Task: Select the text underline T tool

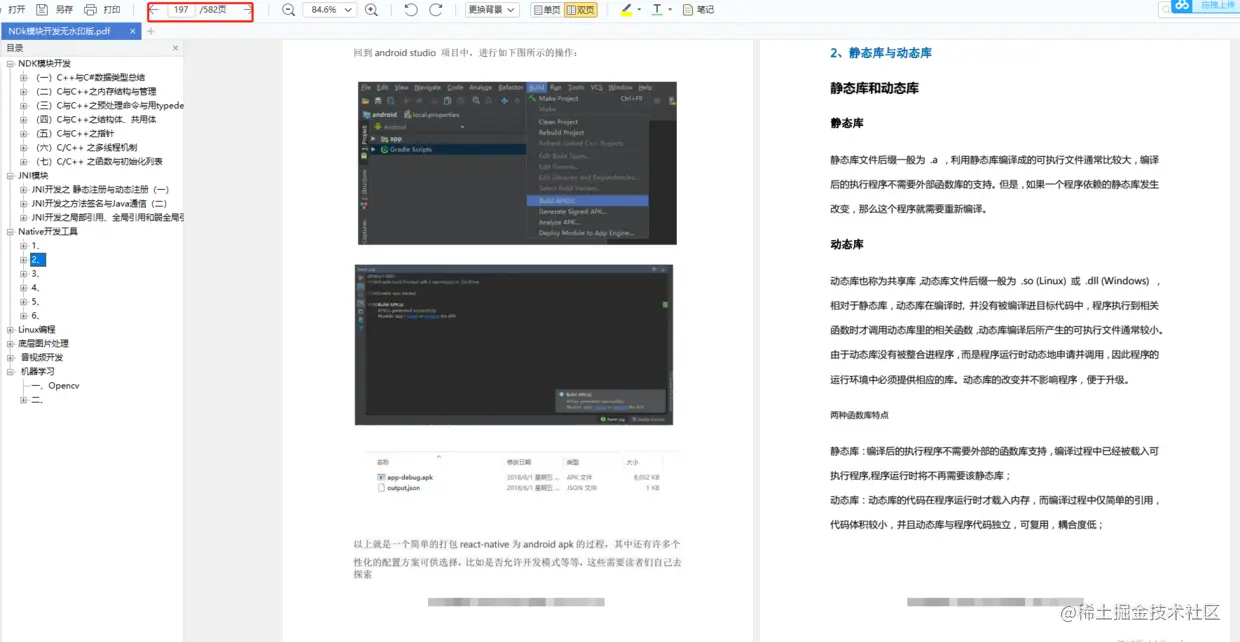Action: coord(657,9)
